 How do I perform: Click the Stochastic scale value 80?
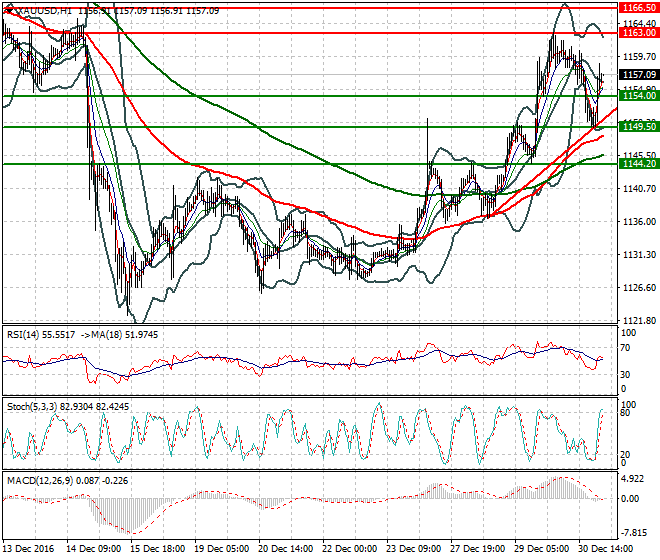[626, 413]
